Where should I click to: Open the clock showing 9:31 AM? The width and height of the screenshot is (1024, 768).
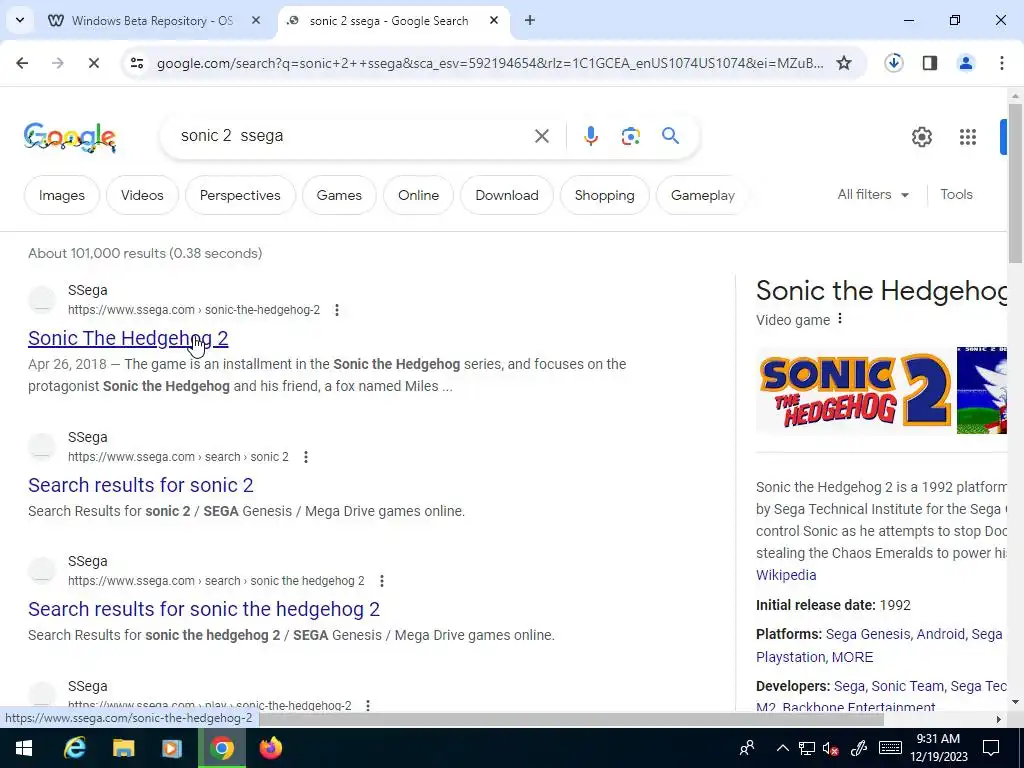(938, 748)
